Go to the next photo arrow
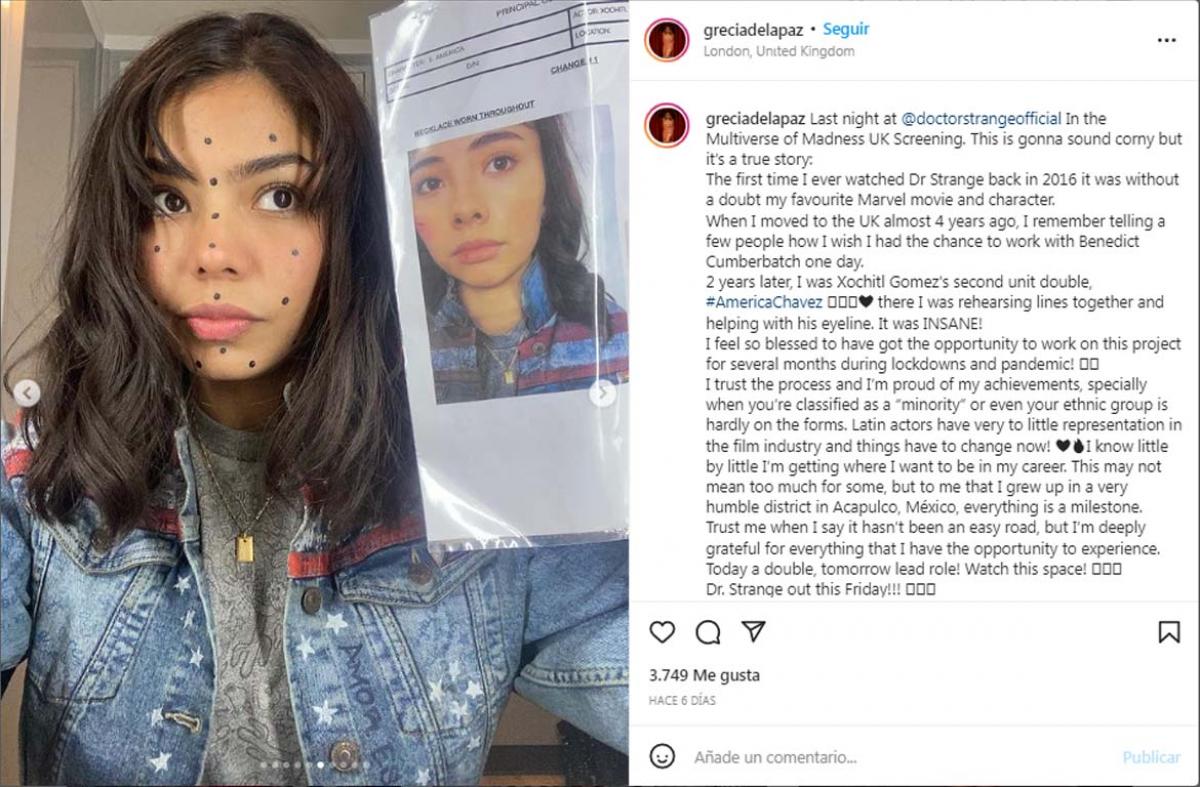1200x787 pixels. 602,394
